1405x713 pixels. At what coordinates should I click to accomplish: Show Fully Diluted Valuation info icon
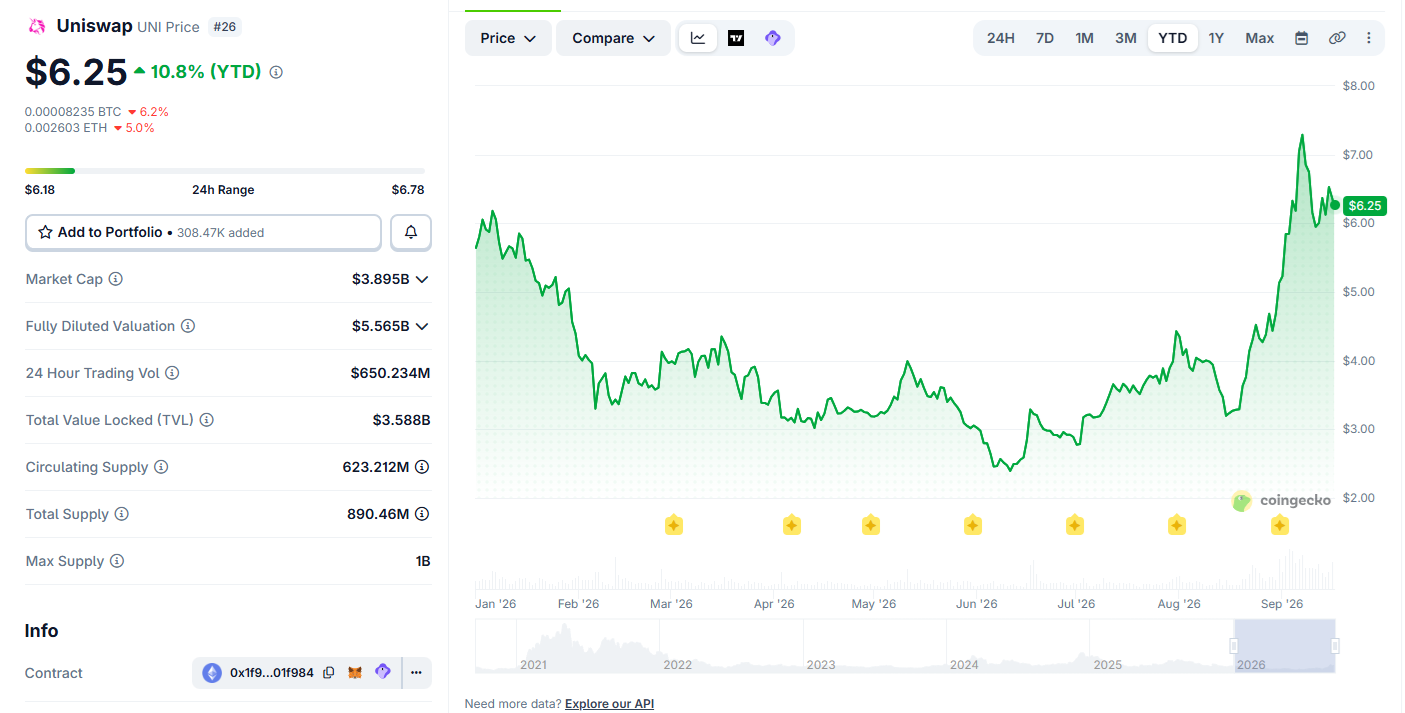187,326
